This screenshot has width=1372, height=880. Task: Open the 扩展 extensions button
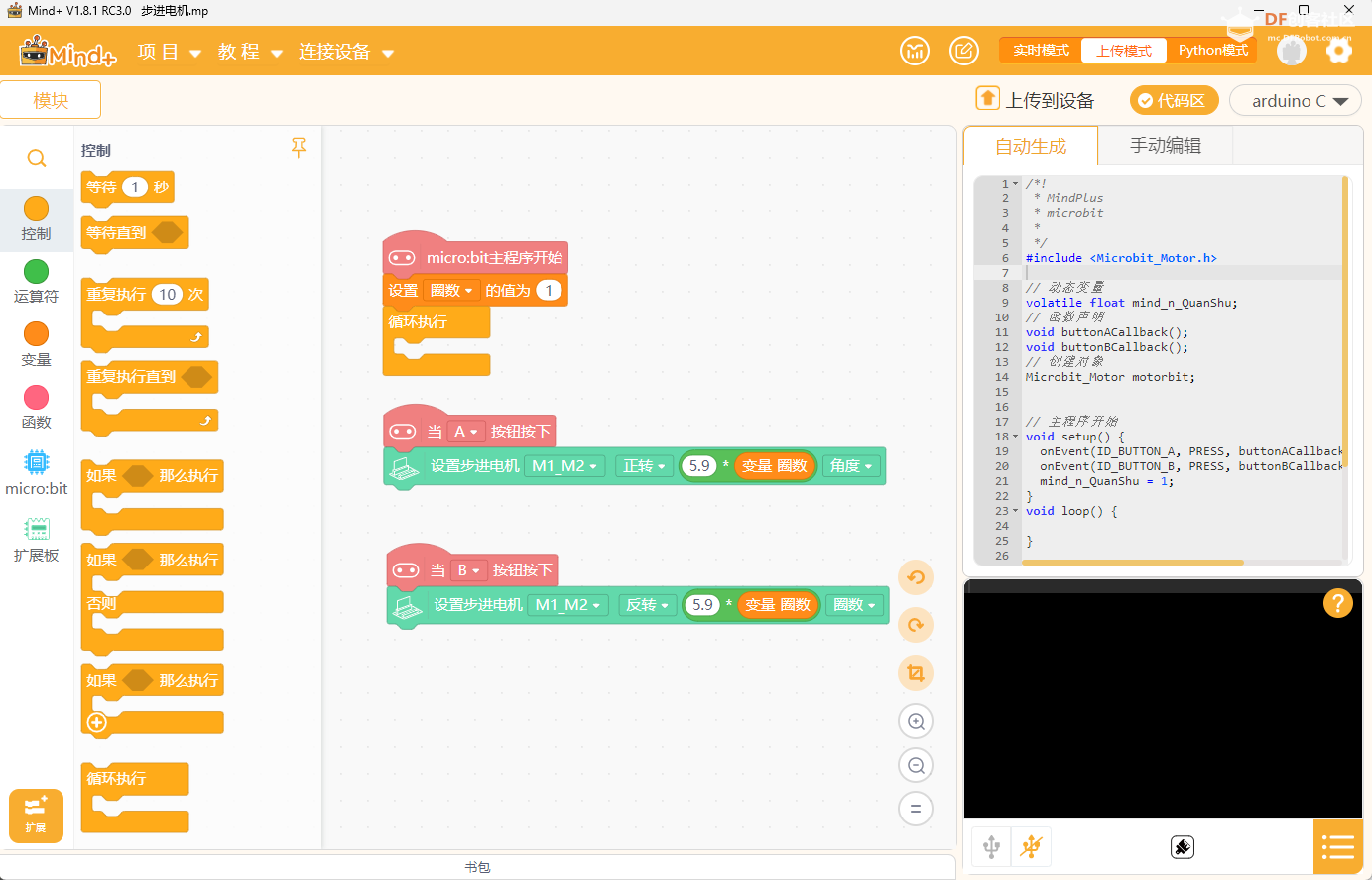click(36, 816)
